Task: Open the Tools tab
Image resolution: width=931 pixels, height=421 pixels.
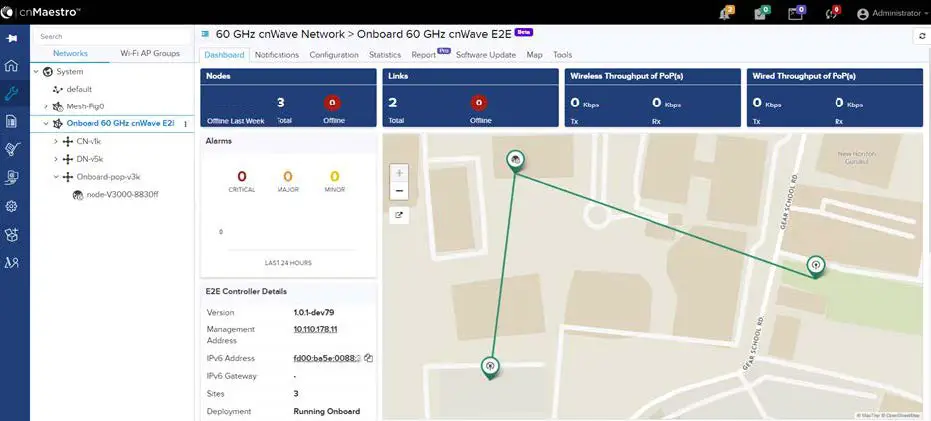Action: [562, 55]
